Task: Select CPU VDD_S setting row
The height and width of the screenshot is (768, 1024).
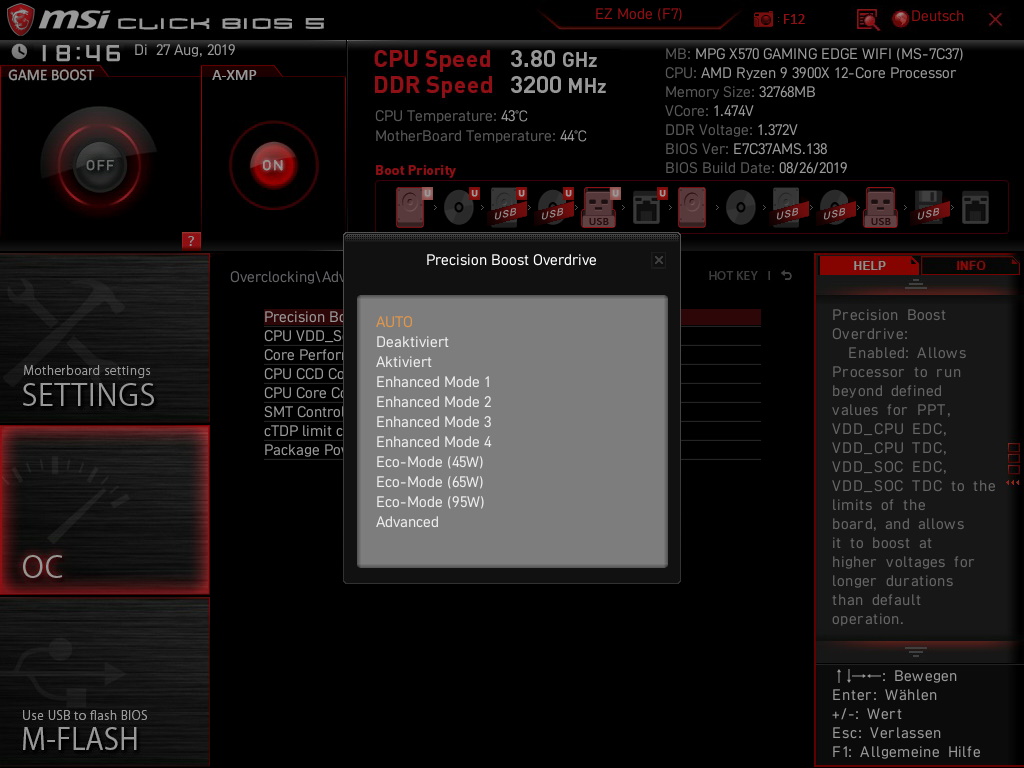Action: pyautogui.click(x=512, y=336)
